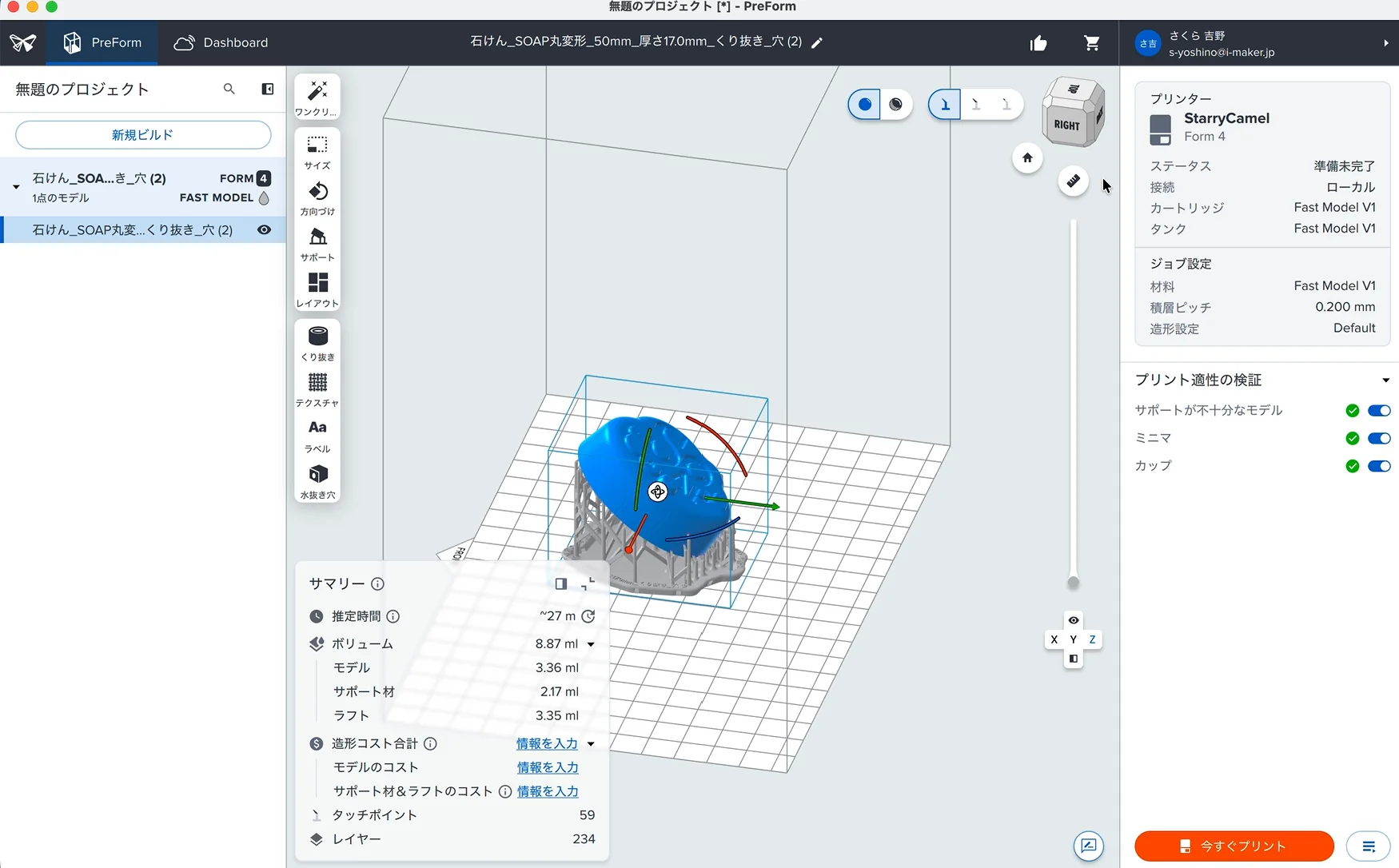The image size is (1399, 868).
Task: Open the StarryCamel Form 4 printer selector
Action: pyautogui.click(x=1262, y=127)
